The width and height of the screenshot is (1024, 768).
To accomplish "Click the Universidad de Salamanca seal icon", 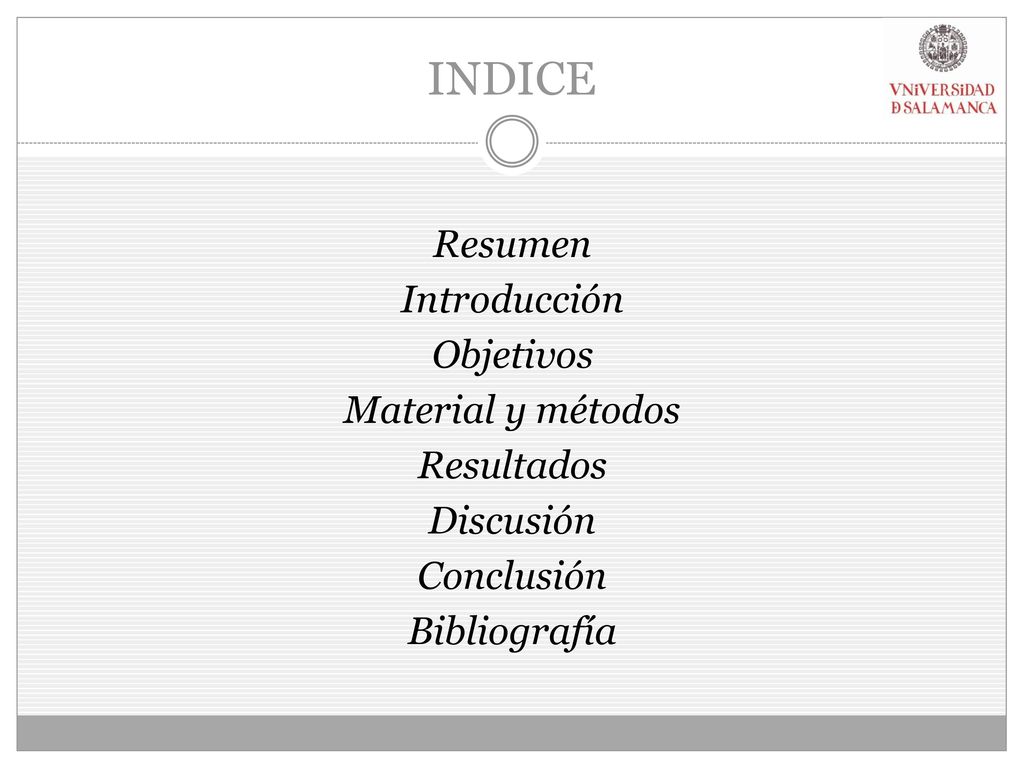I will 944,48.
